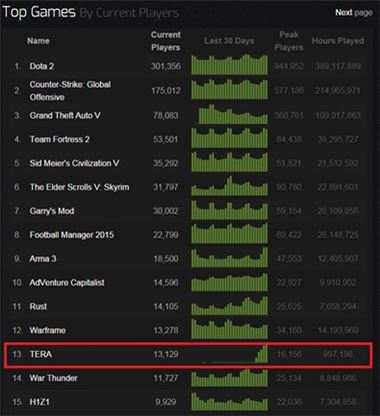Select Warframe current players 13,278
The width and height of the screenshot is (380, 416).
166,330
